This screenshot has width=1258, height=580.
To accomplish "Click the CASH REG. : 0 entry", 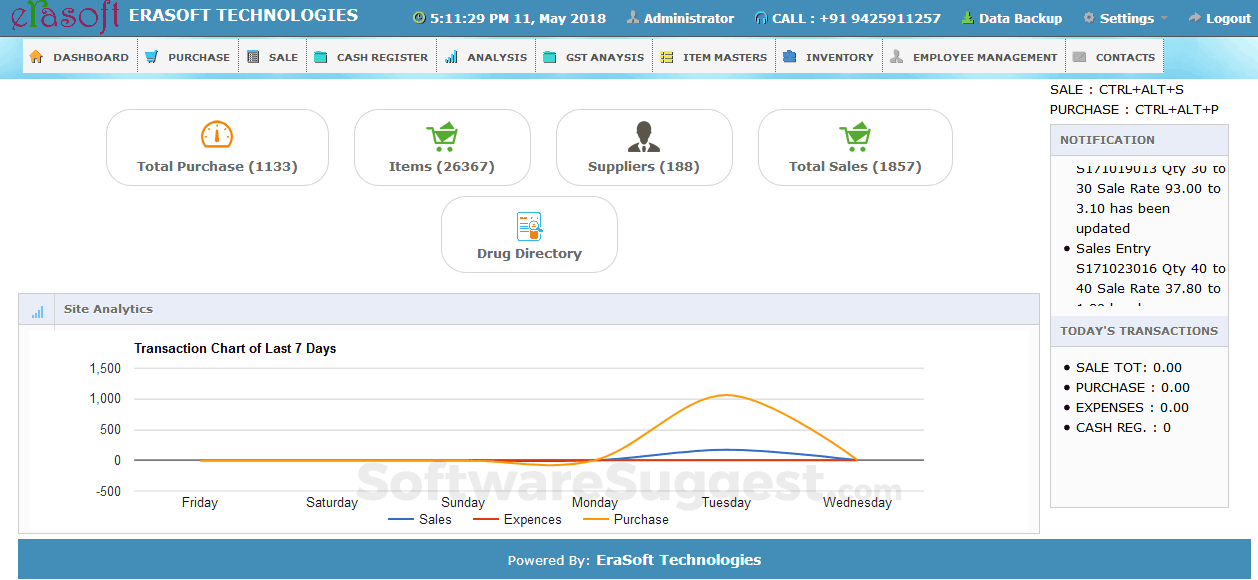I will (1123, 427).
